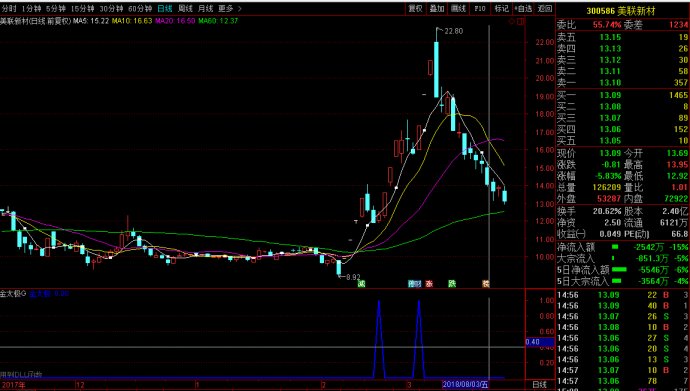This screenshot has height=391, width=690.
Task: Click the green event marker below the 8.92 low
Action: click(x=361, y=284)
